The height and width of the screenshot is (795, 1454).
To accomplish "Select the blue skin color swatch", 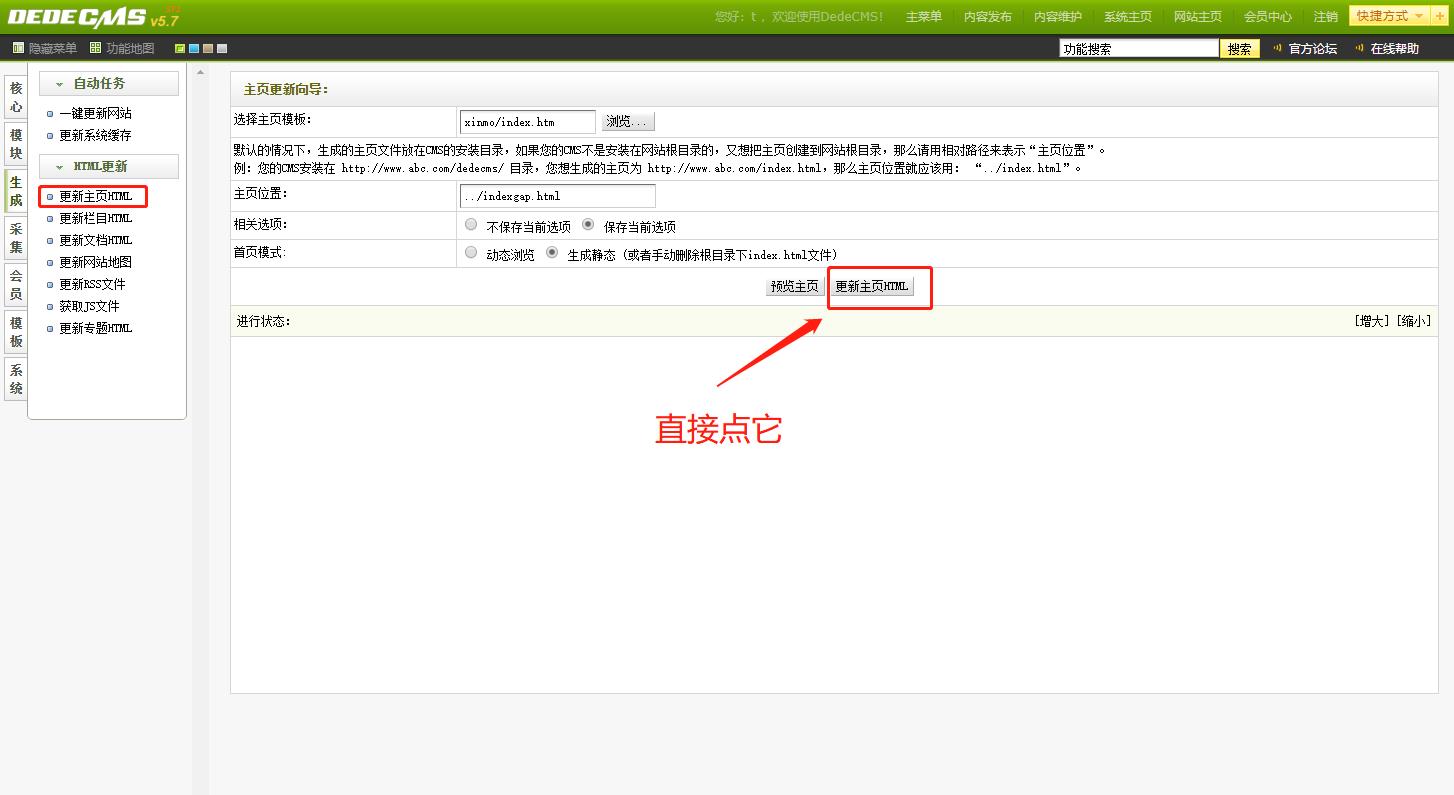I will click(194, 48).
